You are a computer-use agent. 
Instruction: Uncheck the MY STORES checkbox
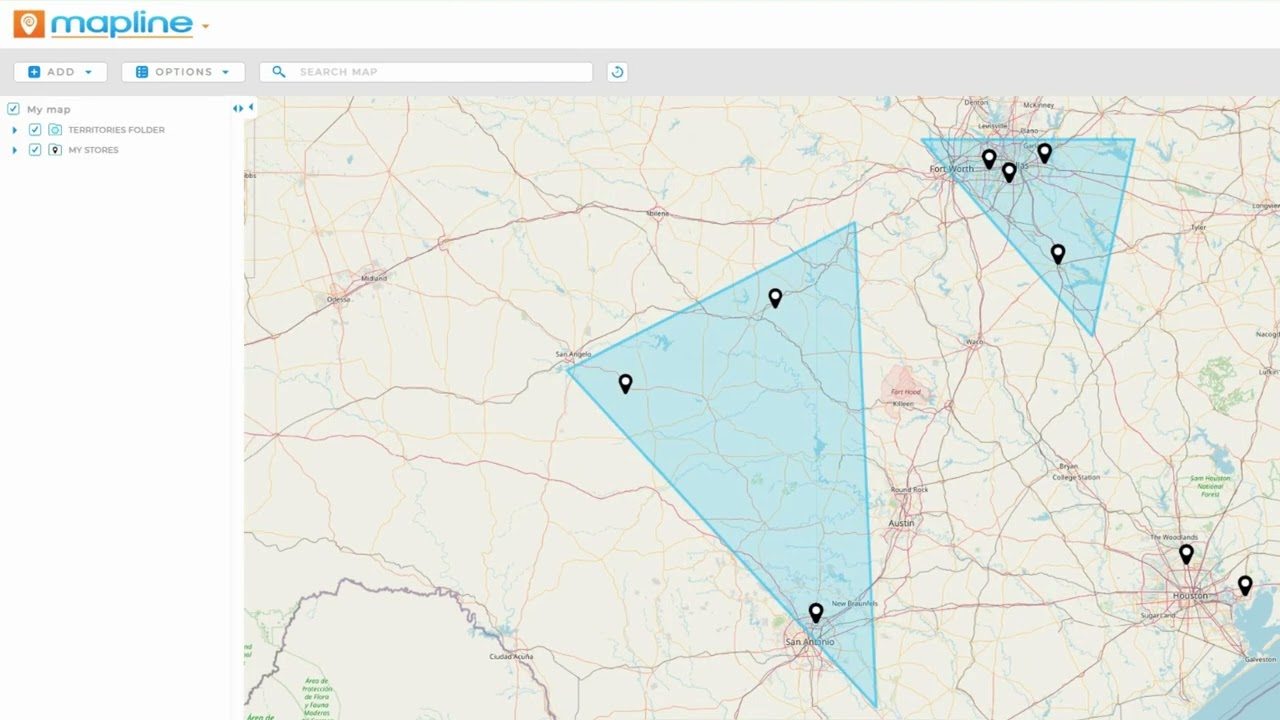(x=35, y=150)
